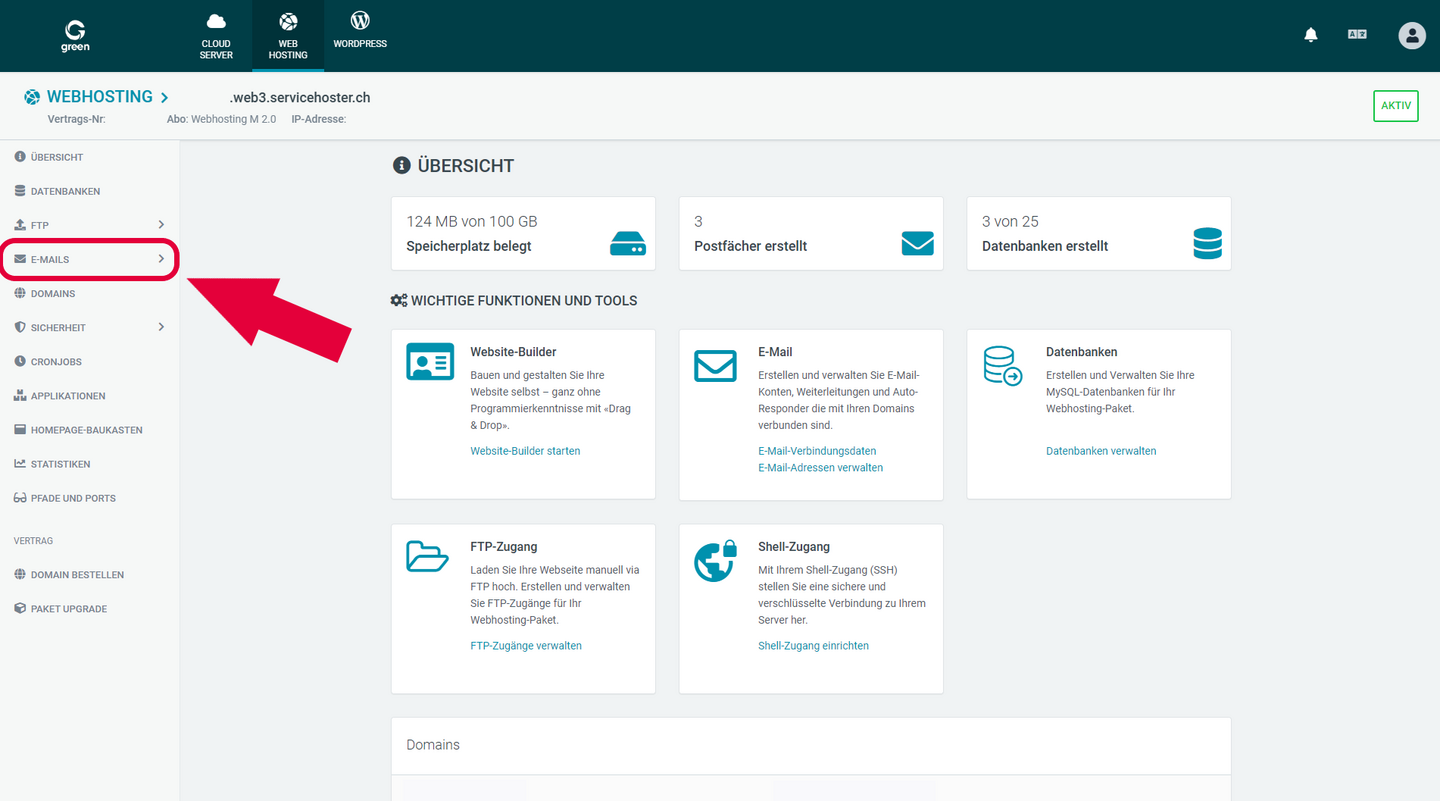Open the Cloud Server section
1440x801 pixels.
point(216,36)
